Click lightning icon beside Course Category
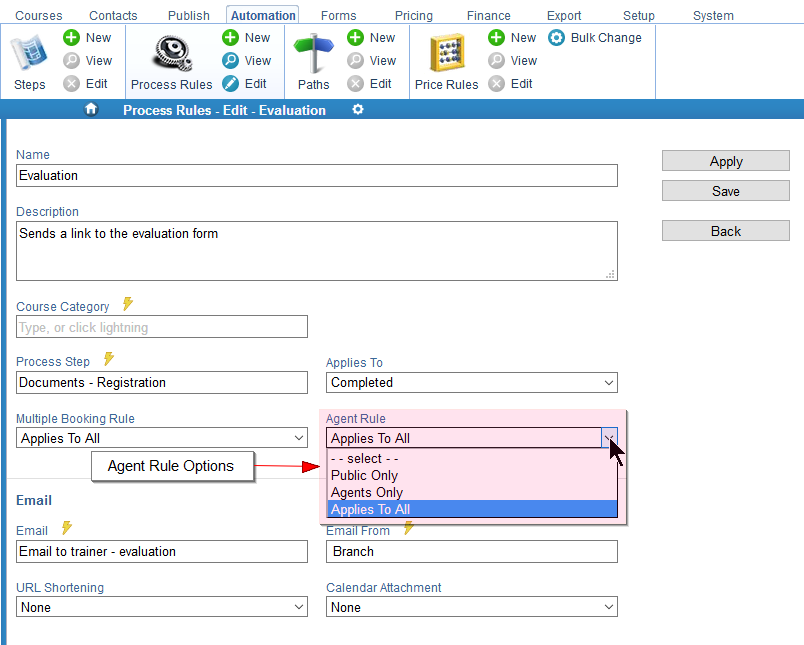 click(x=128, y=304)
